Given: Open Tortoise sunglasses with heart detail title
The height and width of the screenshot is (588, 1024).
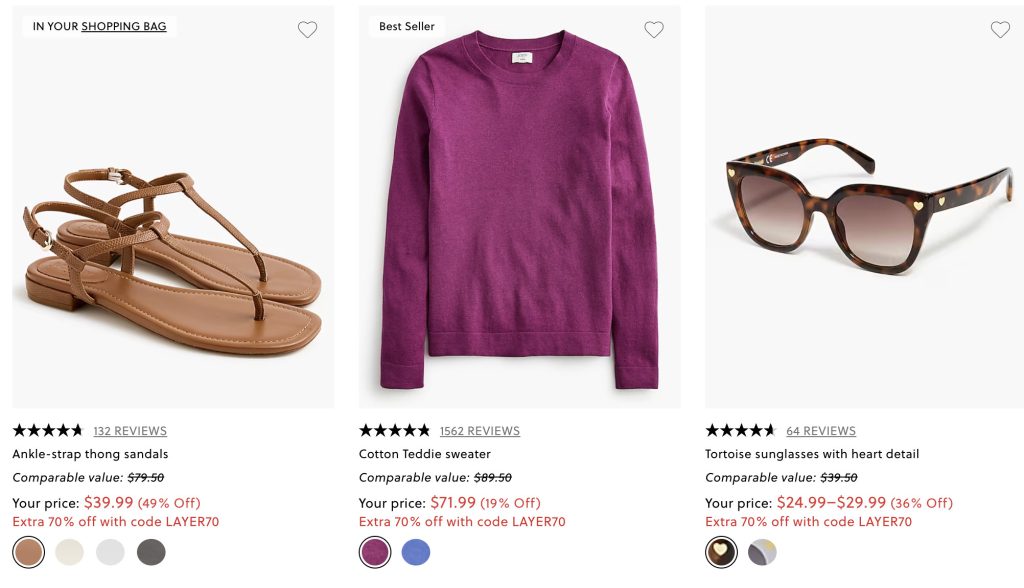Looking at the screenshot, I should 812,454.
